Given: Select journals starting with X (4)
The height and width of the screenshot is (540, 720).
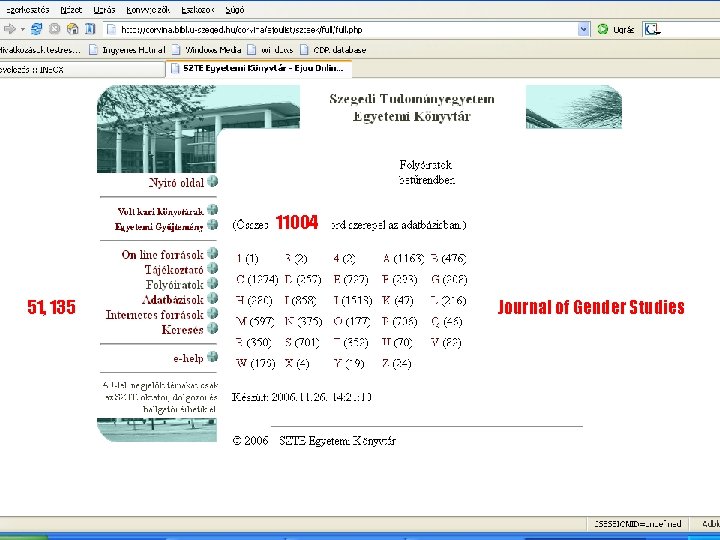Looking at the screenshot, I should 297,364.
